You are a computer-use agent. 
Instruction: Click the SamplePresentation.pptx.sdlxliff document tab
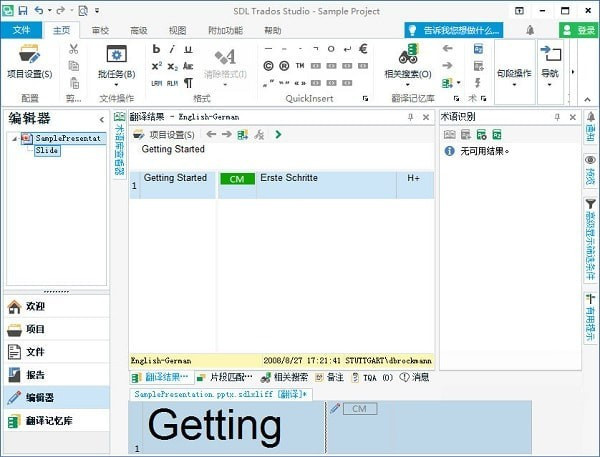click(221, 394)
